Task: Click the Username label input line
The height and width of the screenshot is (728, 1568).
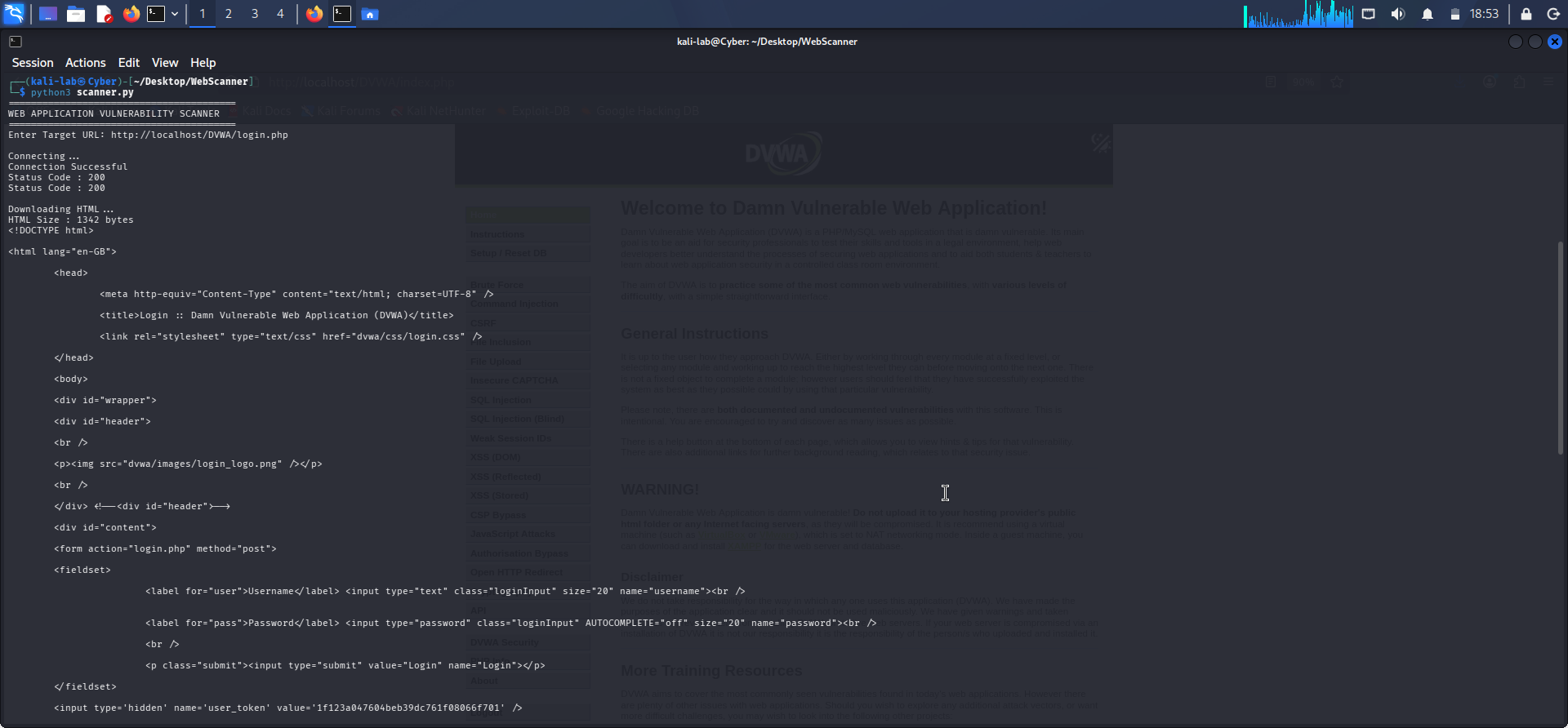Action: [445, 591]
